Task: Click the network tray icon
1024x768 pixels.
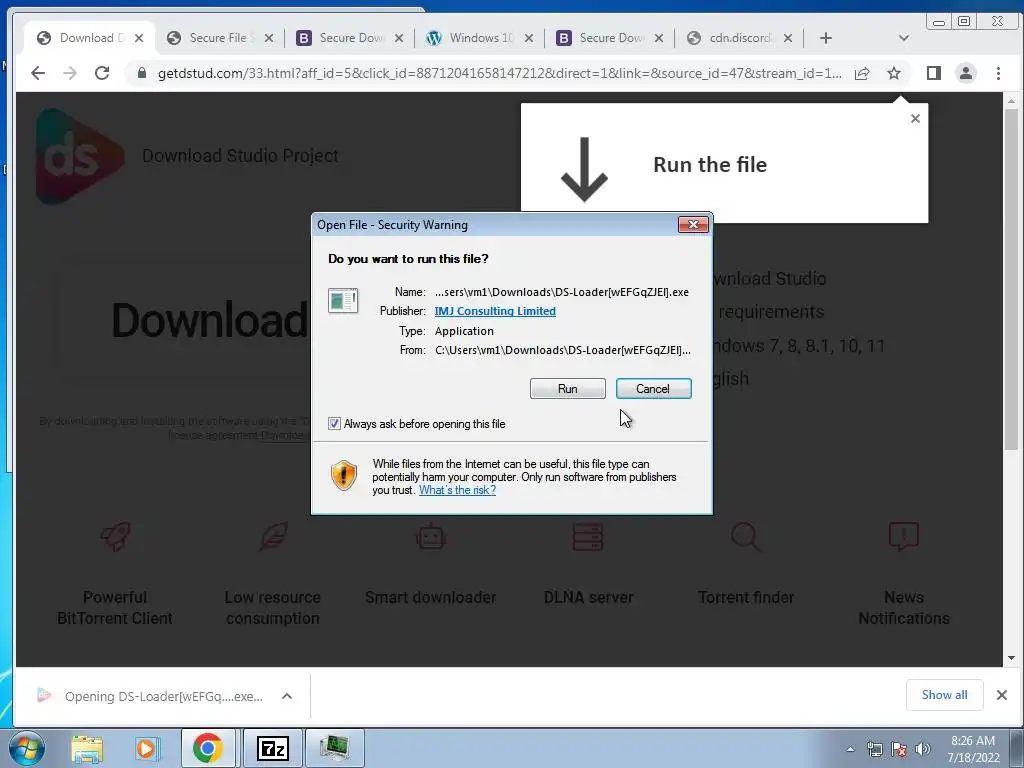Action: coord(874,749)
